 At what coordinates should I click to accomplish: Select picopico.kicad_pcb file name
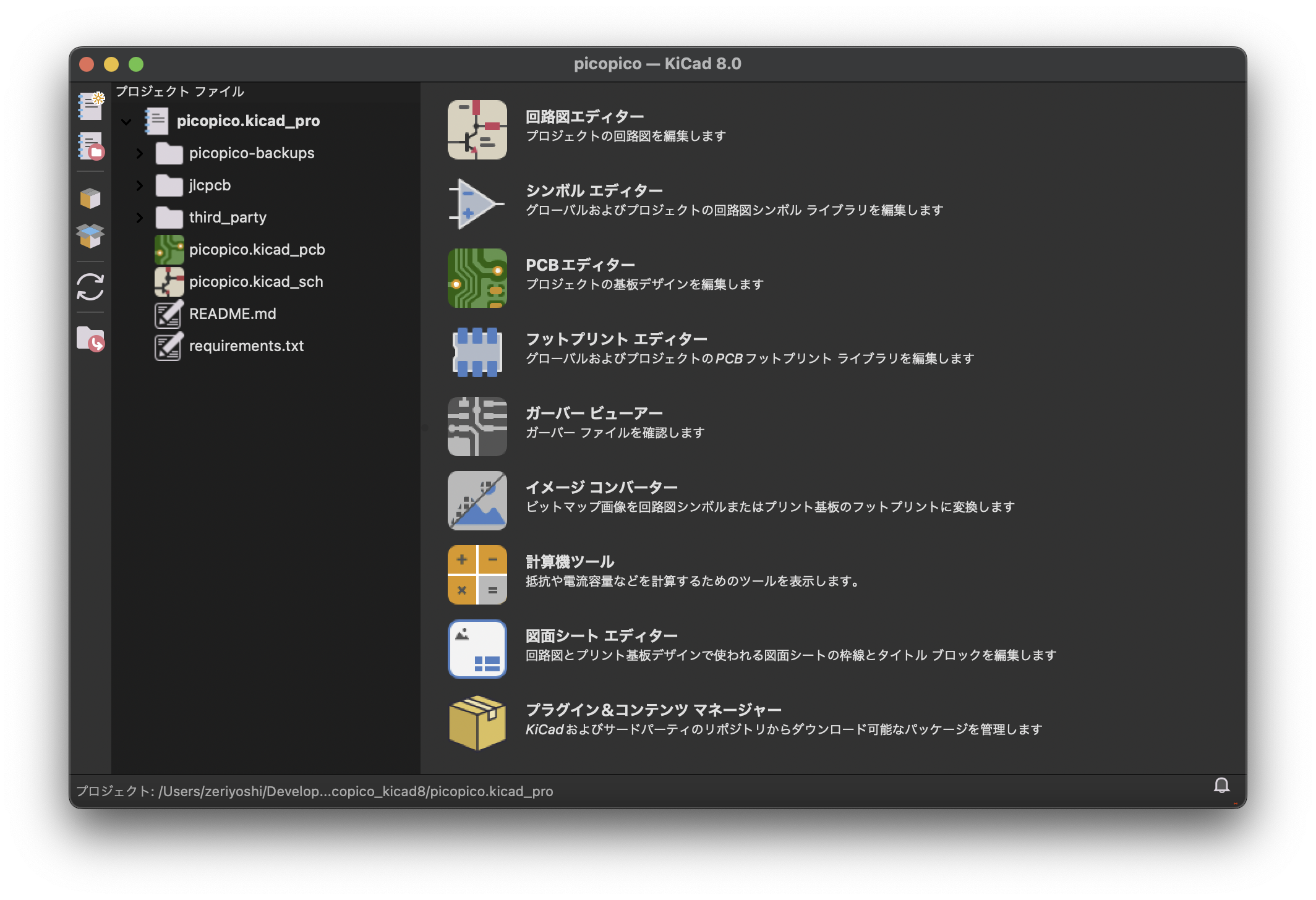coord(257,250)
